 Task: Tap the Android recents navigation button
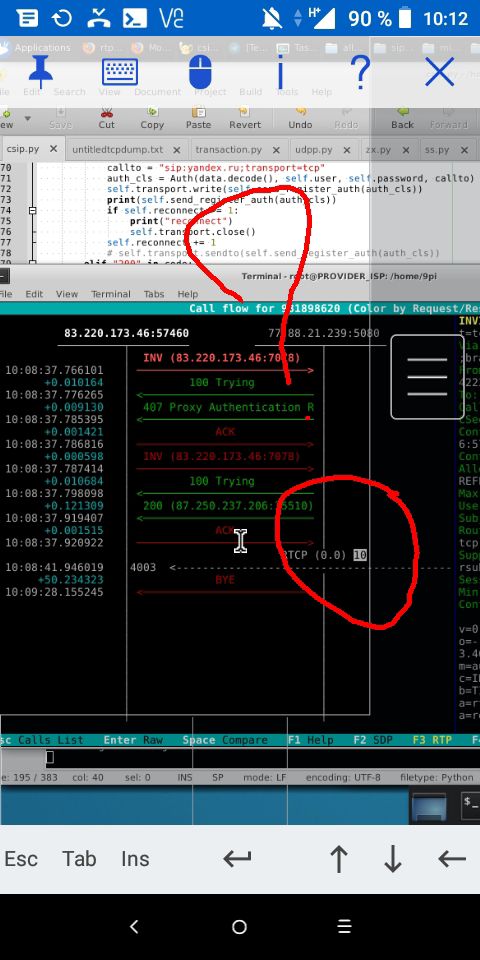pos(345,926)
